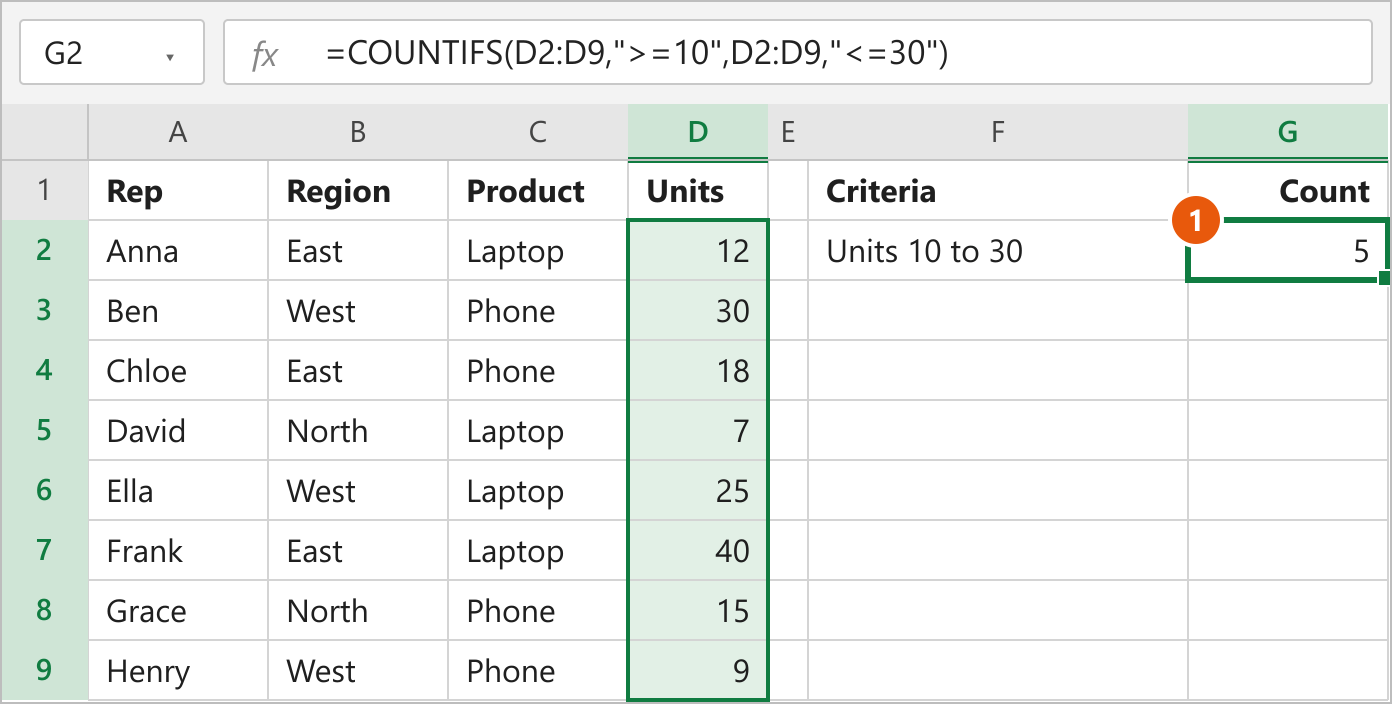Click the 'Region' header cell
This screenshot has height=704, width=1392.
pos(358,191)
